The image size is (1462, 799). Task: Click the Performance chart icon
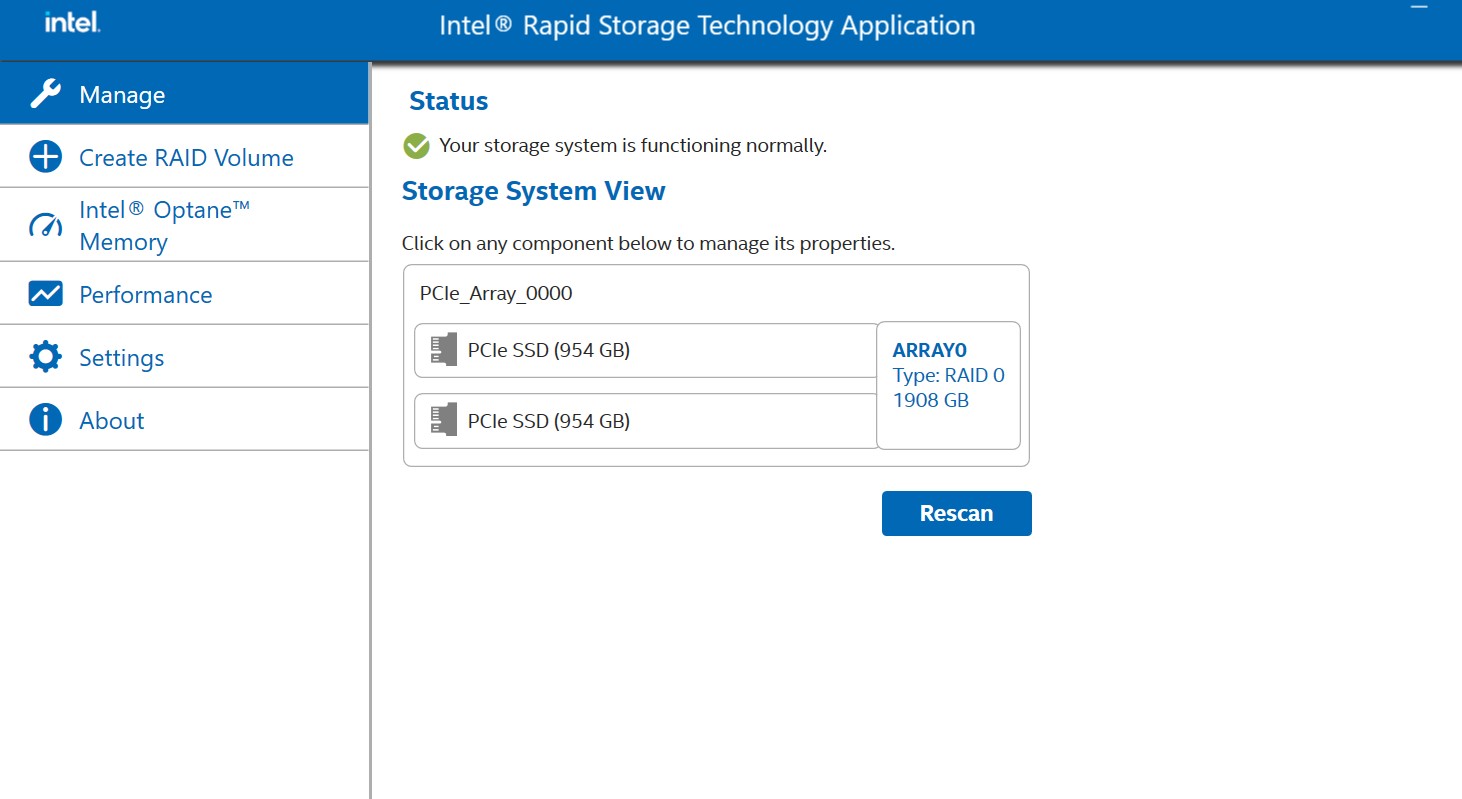click(x=45, y=295)
